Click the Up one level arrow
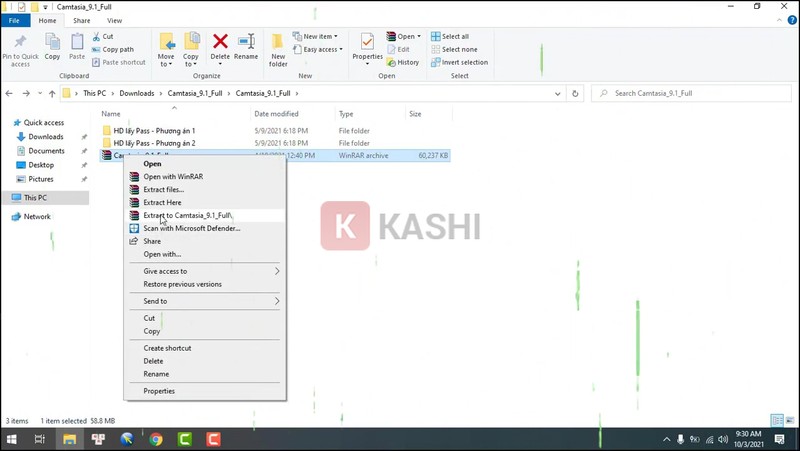 click(52, 93)
